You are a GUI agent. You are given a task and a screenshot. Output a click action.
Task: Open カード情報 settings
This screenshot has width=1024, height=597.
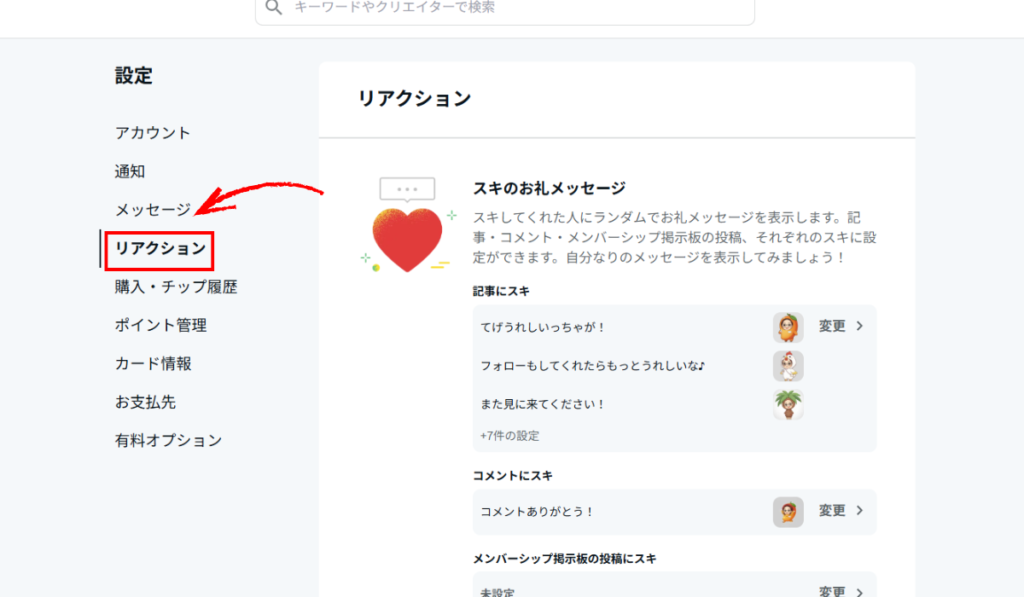[x=153, y=364]
